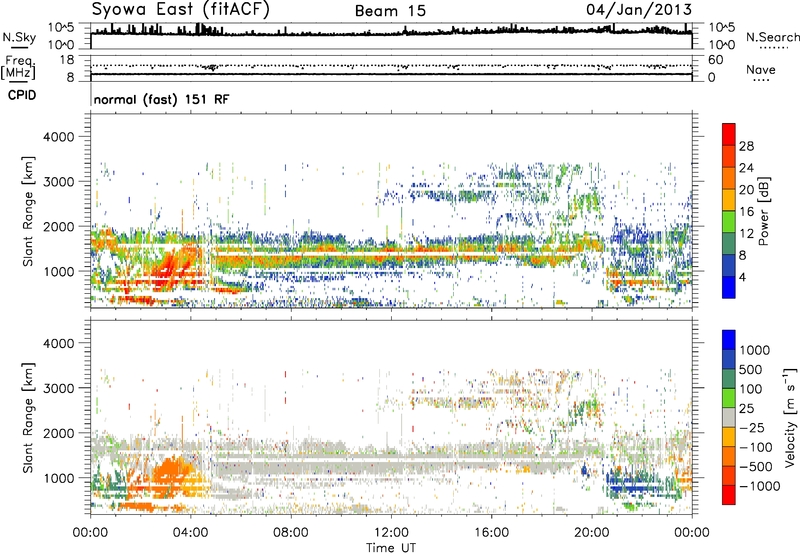This screenshot has height=554, width=800.
Task: Click the date "04/Jan/2013"
Action: pyautogui.click(x=639, y=9)
